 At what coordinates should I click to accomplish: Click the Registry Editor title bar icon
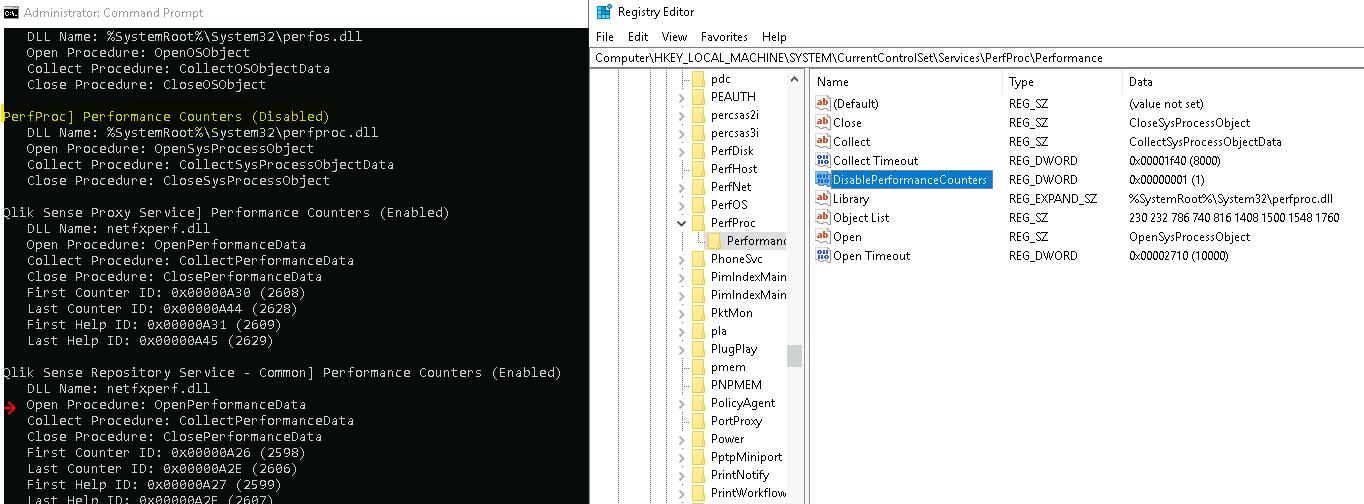[x=603, y=12]
